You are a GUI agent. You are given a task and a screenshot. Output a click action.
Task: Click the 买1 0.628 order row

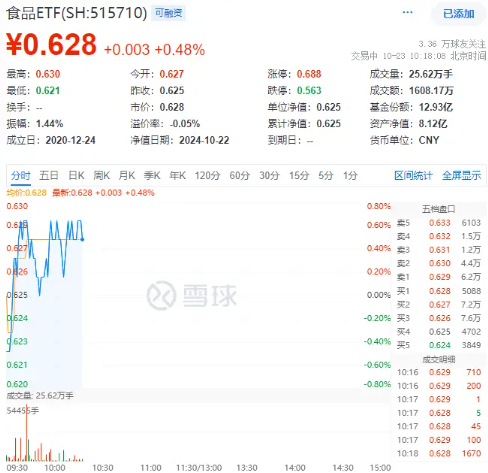[x=438, y=291]
